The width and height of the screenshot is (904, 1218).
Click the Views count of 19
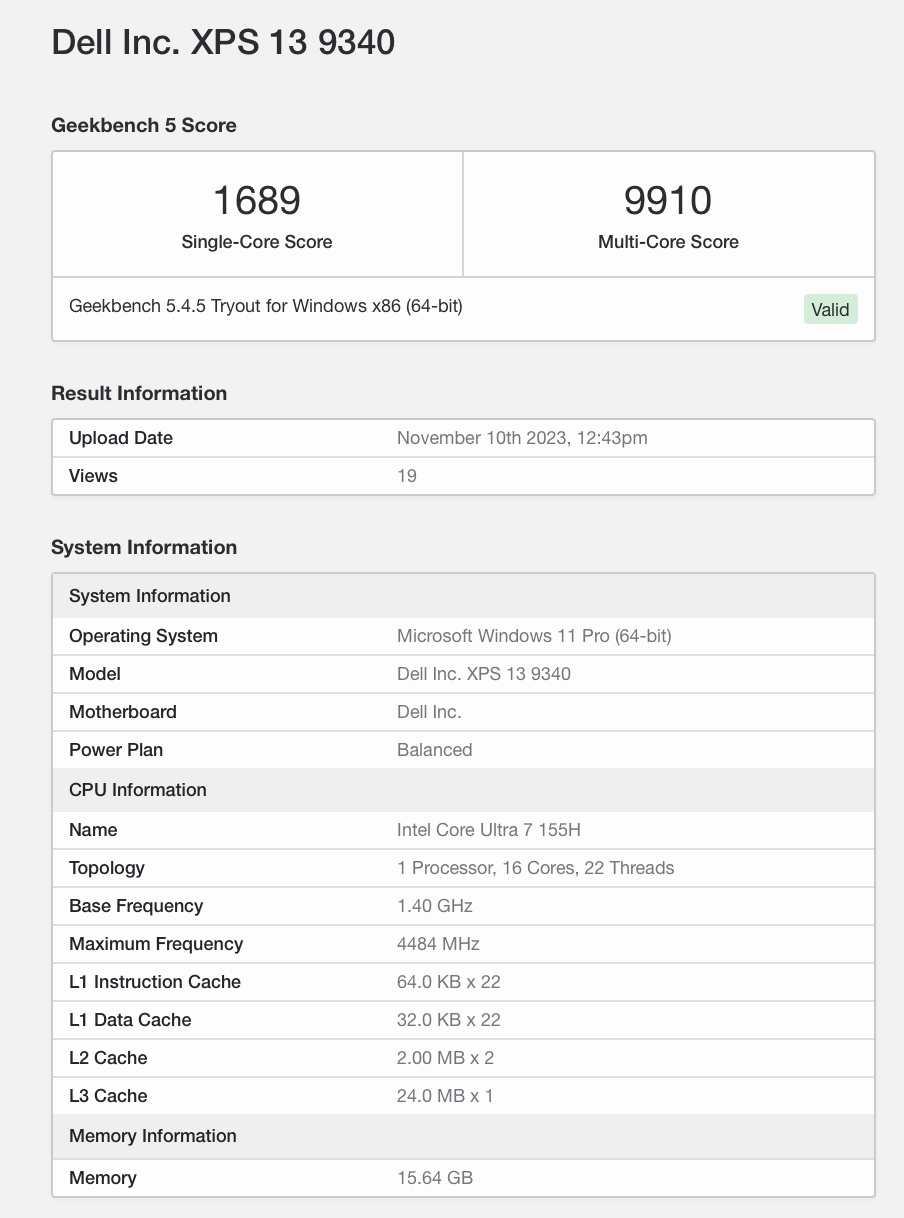pyautogui.click(x=407, y=476)
